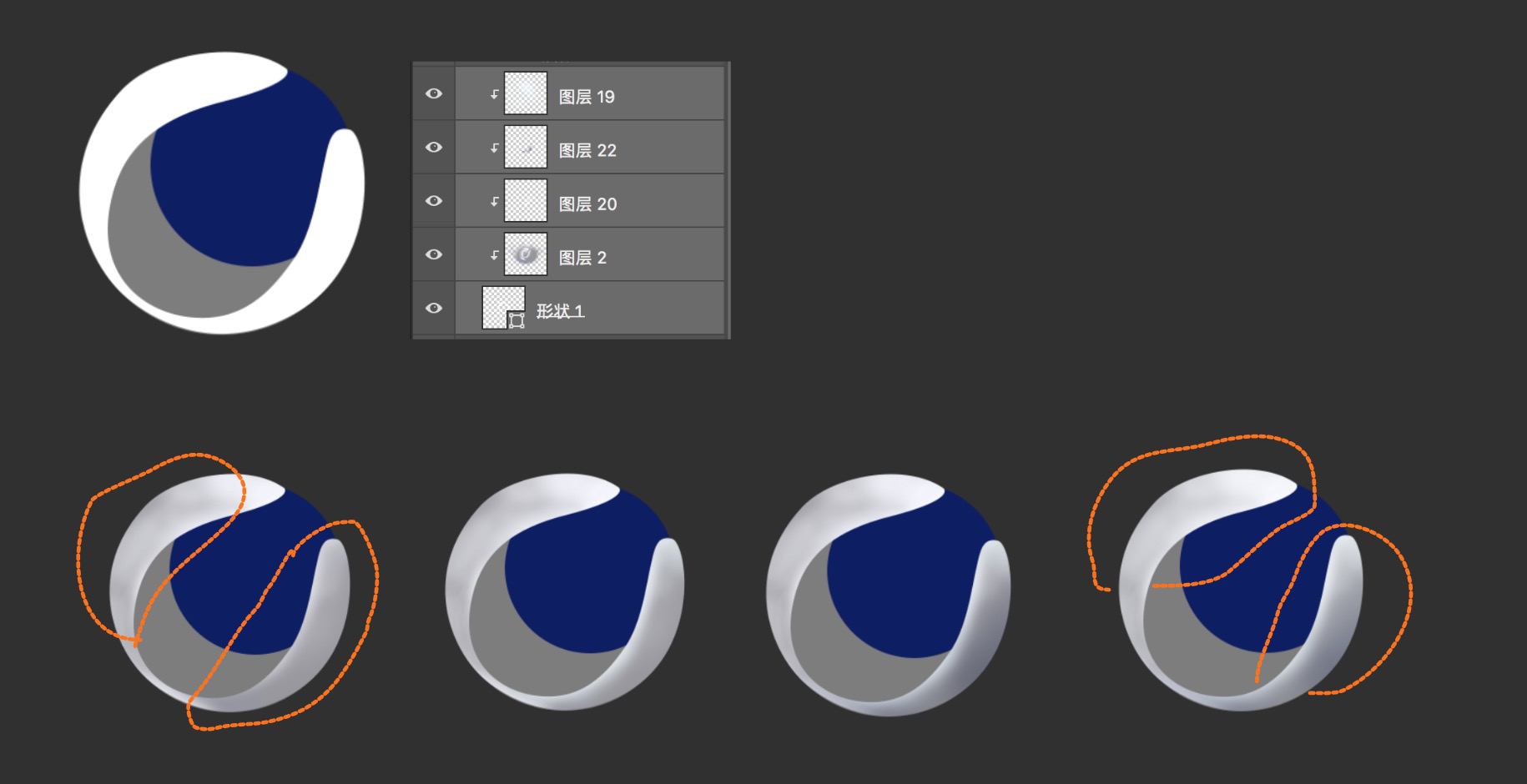The height and width of the screenshot is (784, 1527).
Task: Hide layer 图层 2 with its eye
Action: [x=434, y=254]
